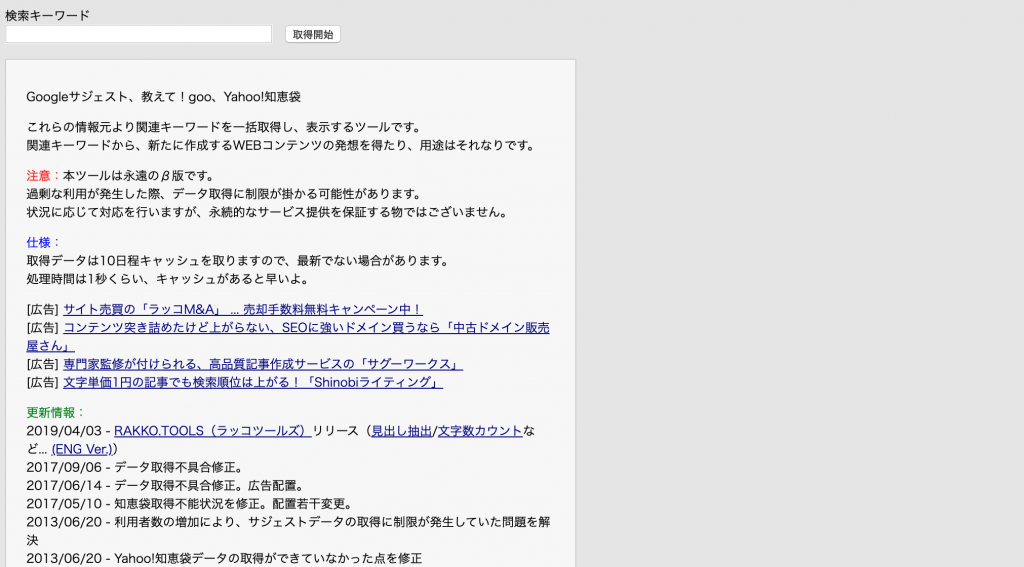Click the 検索キーワード search input field
The width and height of the screenshot is (1024, 567).
click(138, 34)
